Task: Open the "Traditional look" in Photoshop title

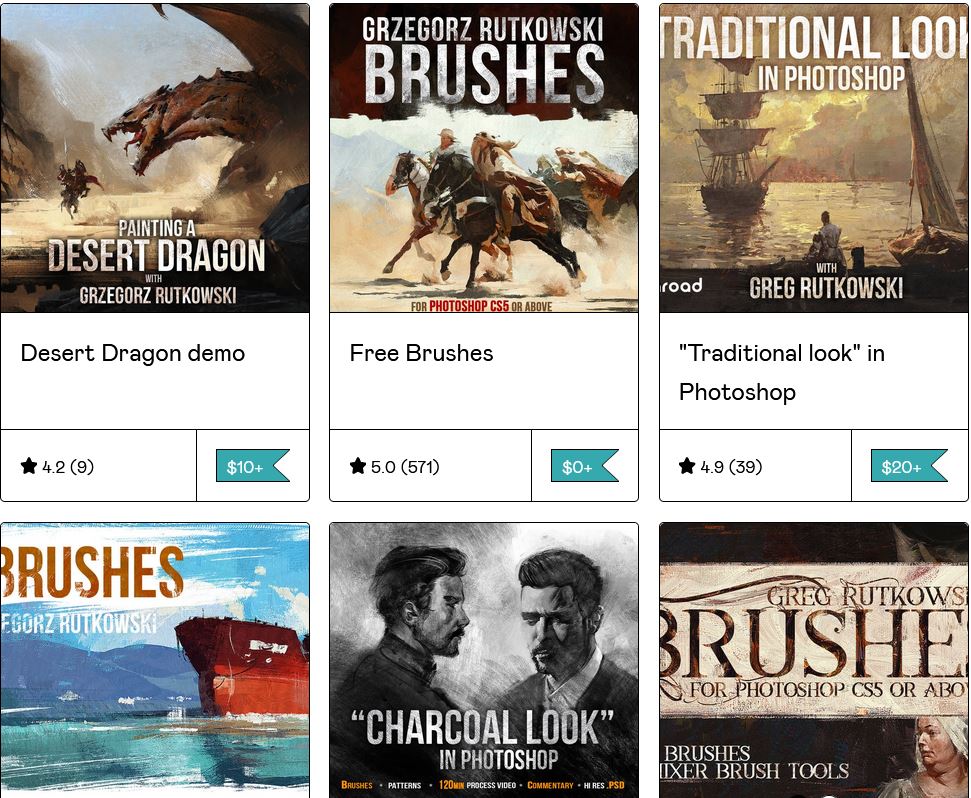Action: [782, 373]
